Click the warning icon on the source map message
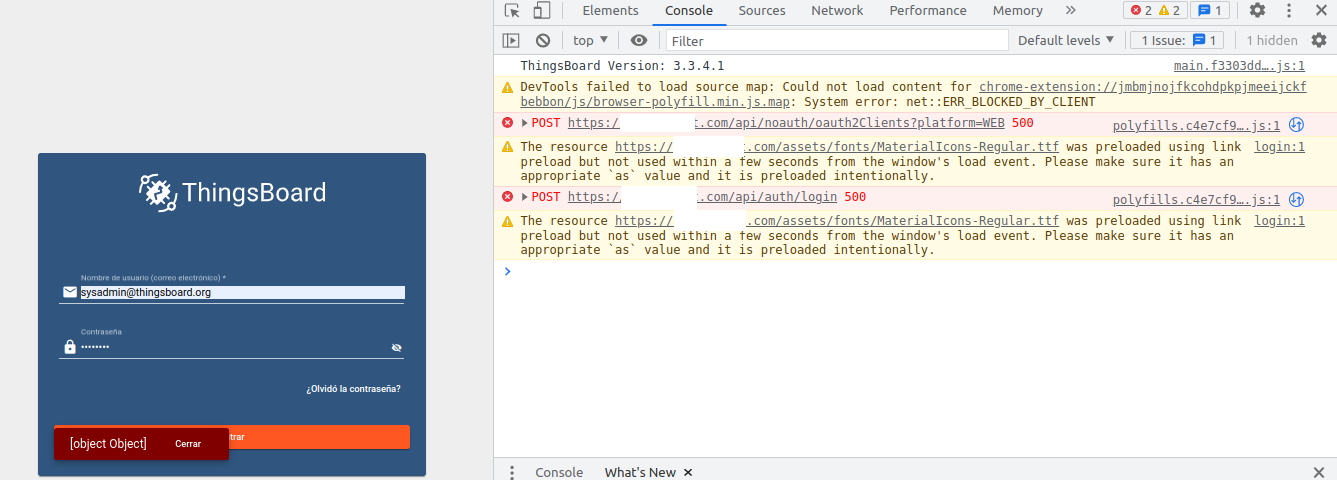The width and height of the screenshot is (1337, 480). (507, 88)
